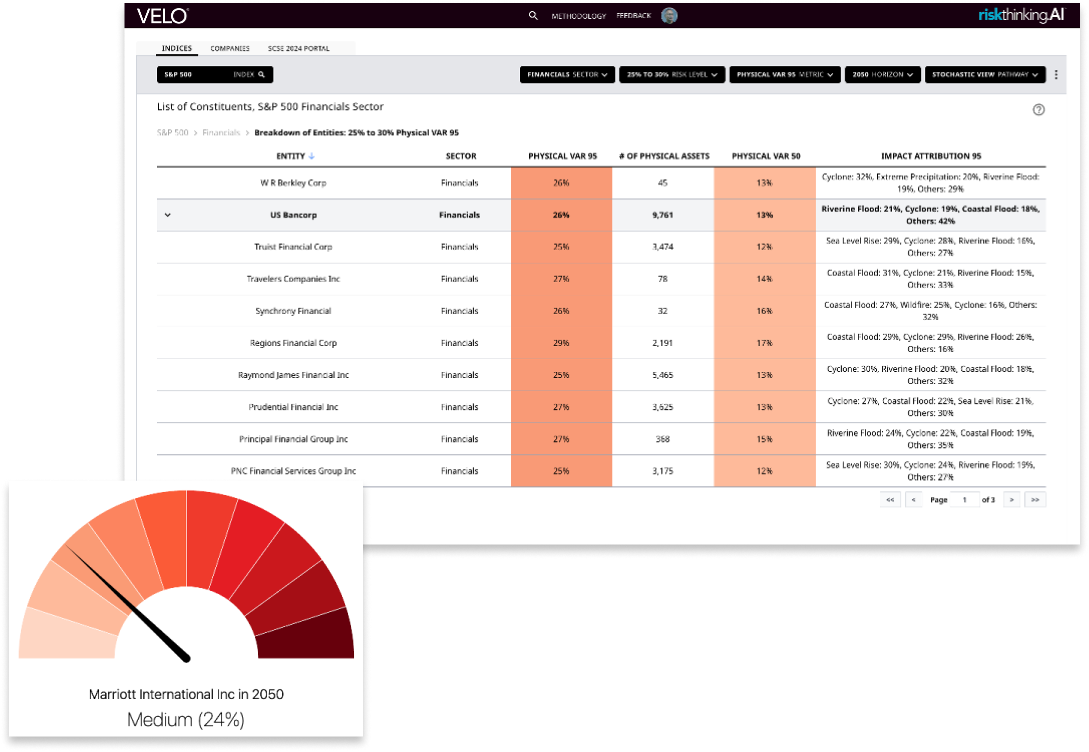1089x752 pixels.
Task: Click the 5,465 assets value for Raymond James
Action: pyautogui.click(x=663, y=375)
